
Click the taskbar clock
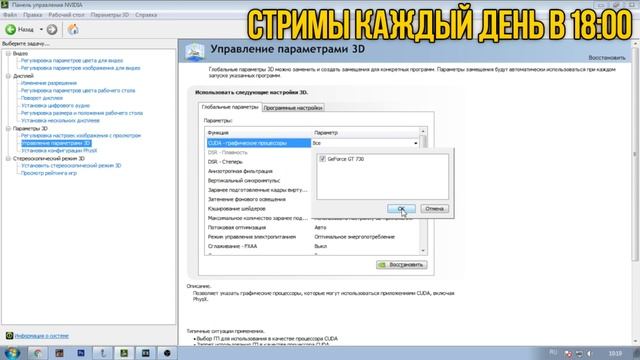pyautogui.click(x=616, y=353)
